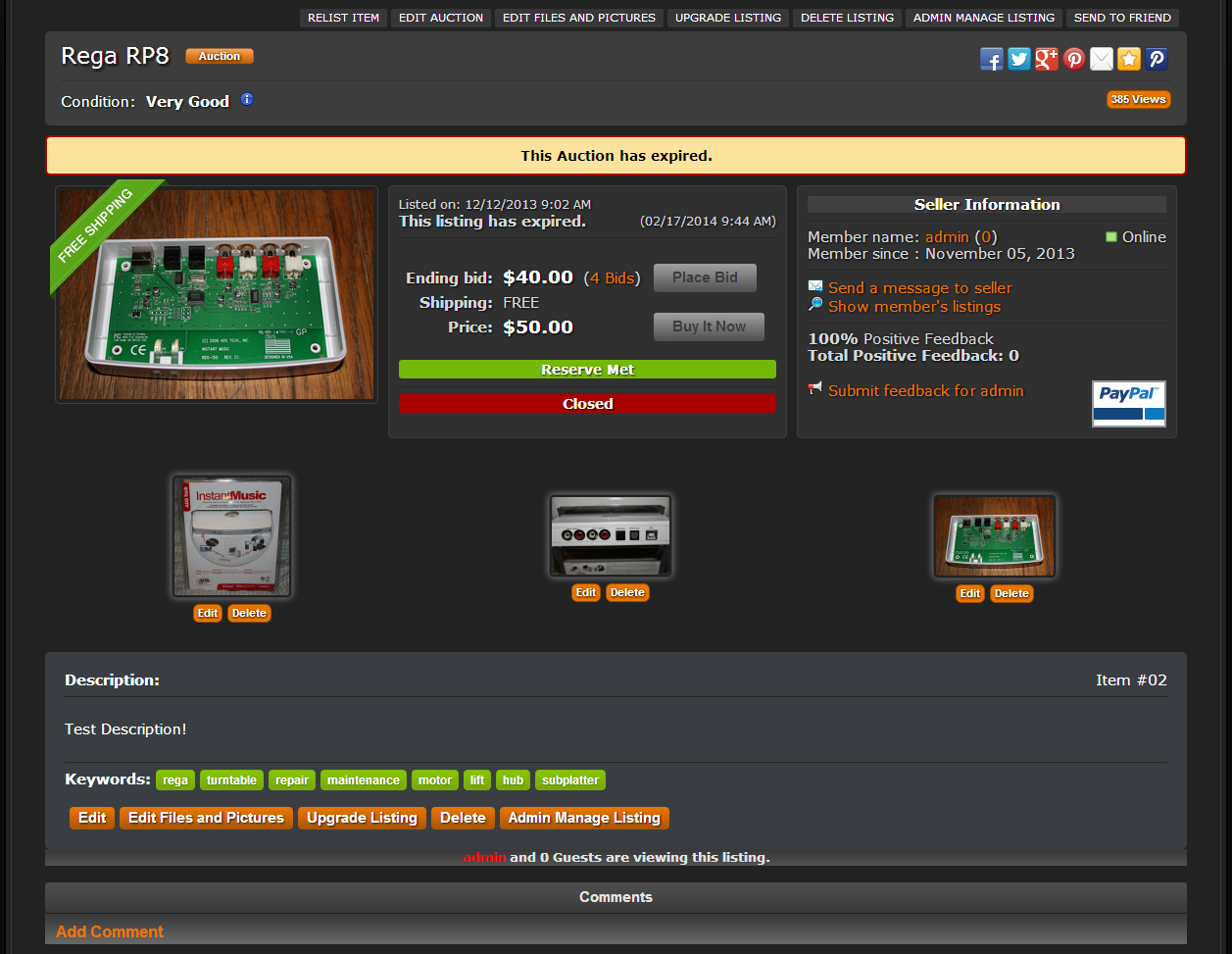
Task: Click the Add Comment link
Action: pos(110,931)
